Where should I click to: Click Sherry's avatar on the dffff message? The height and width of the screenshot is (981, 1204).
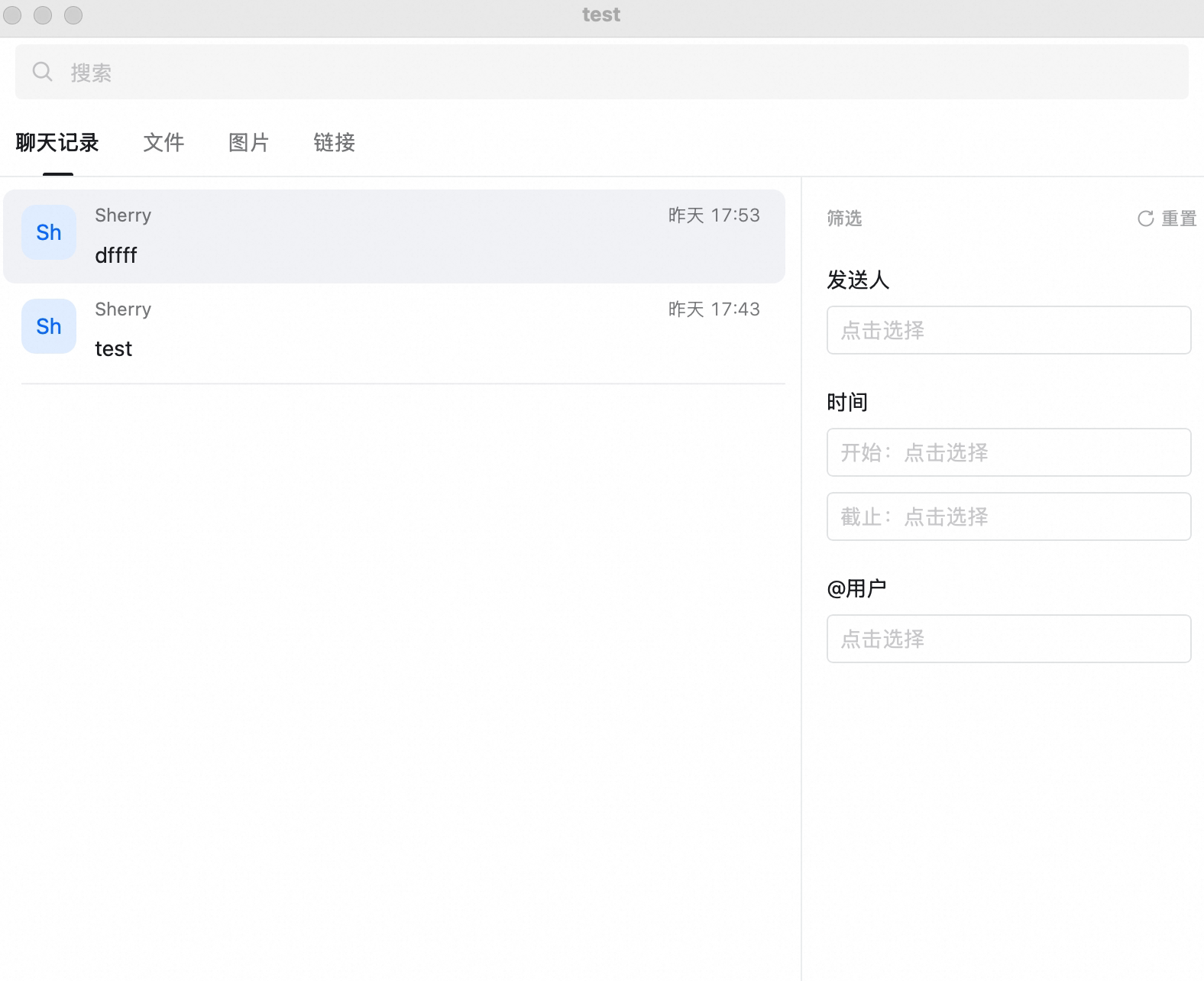[x=49, y=232]
